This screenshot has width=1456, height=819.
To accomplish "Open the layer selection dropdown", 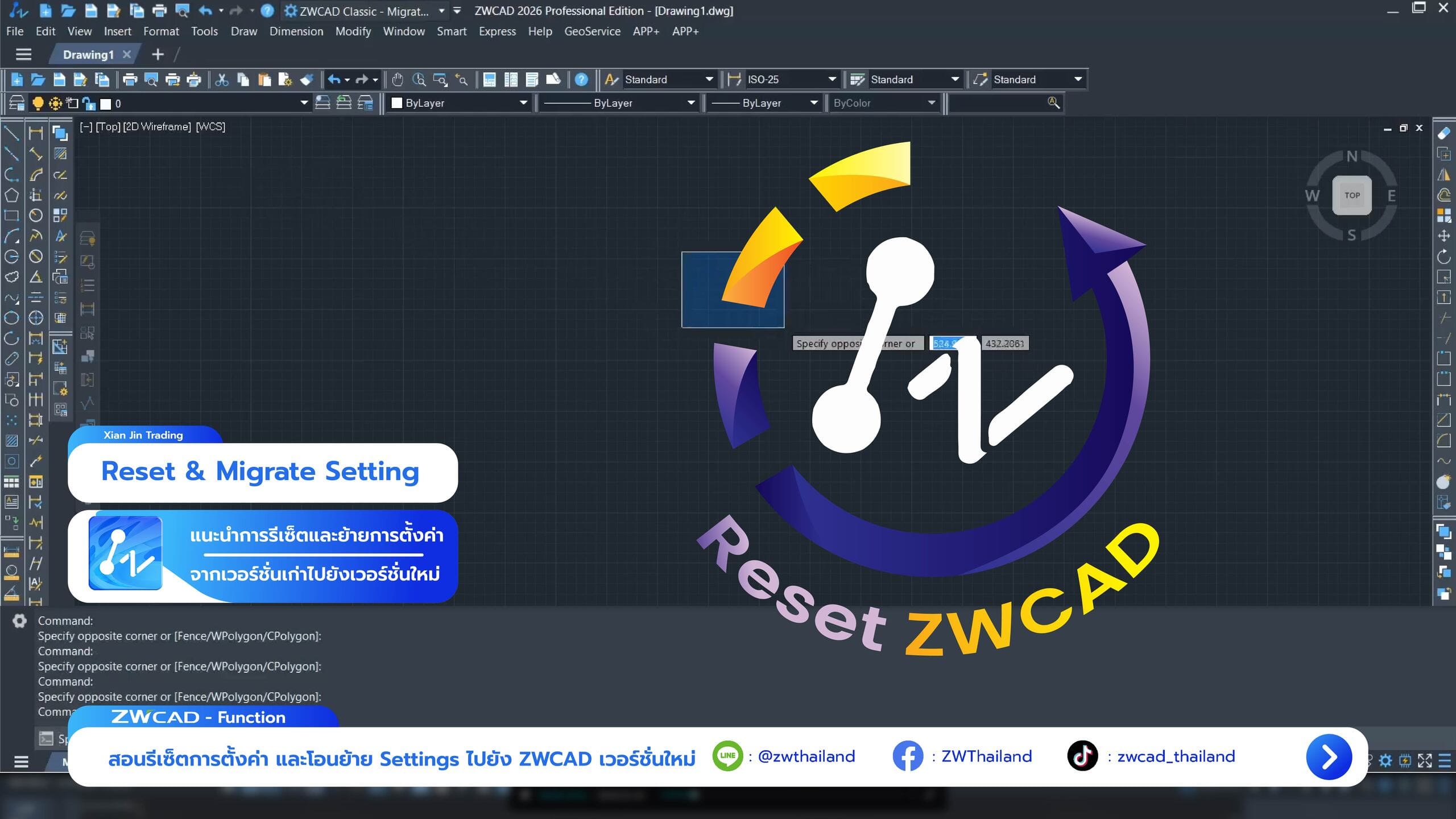I will coord(304,103).
